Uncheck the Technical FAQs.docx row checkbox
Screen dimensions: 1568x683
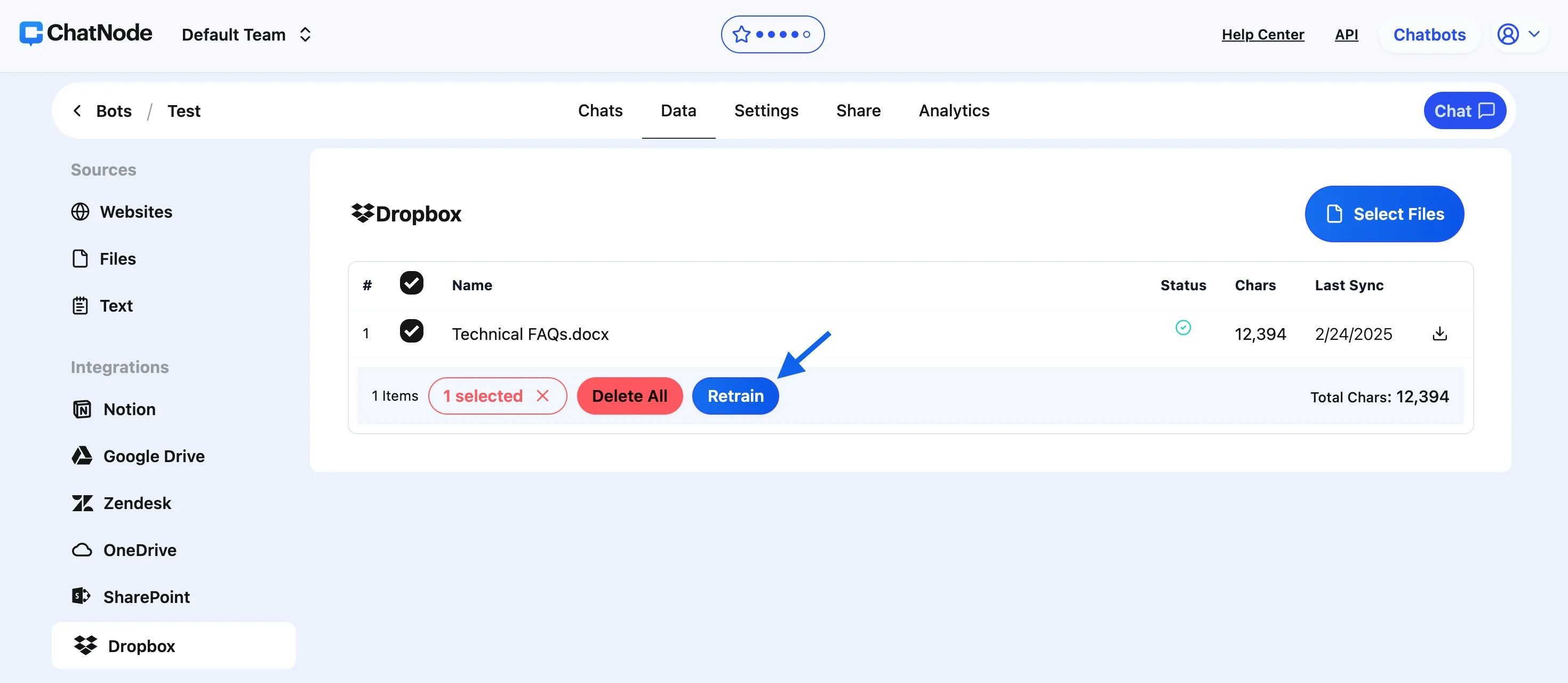point(412,331)
